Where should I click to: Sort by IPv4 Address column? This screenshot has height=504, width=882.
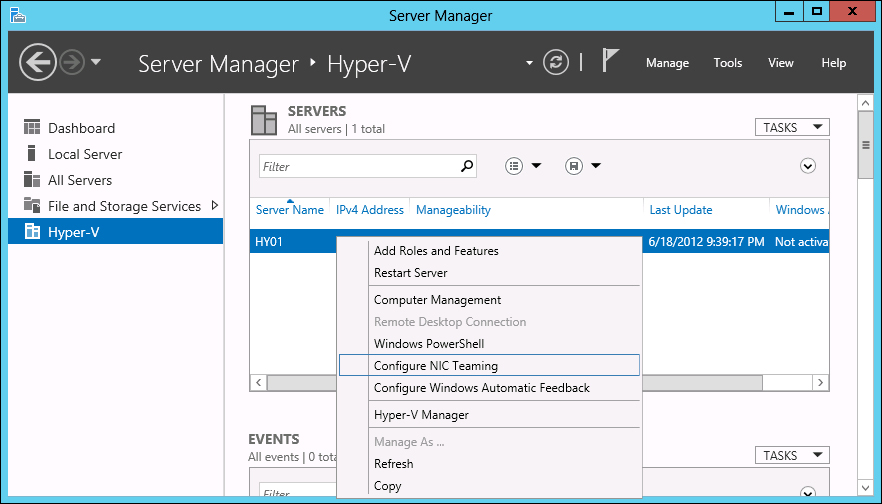click(370, 210)
